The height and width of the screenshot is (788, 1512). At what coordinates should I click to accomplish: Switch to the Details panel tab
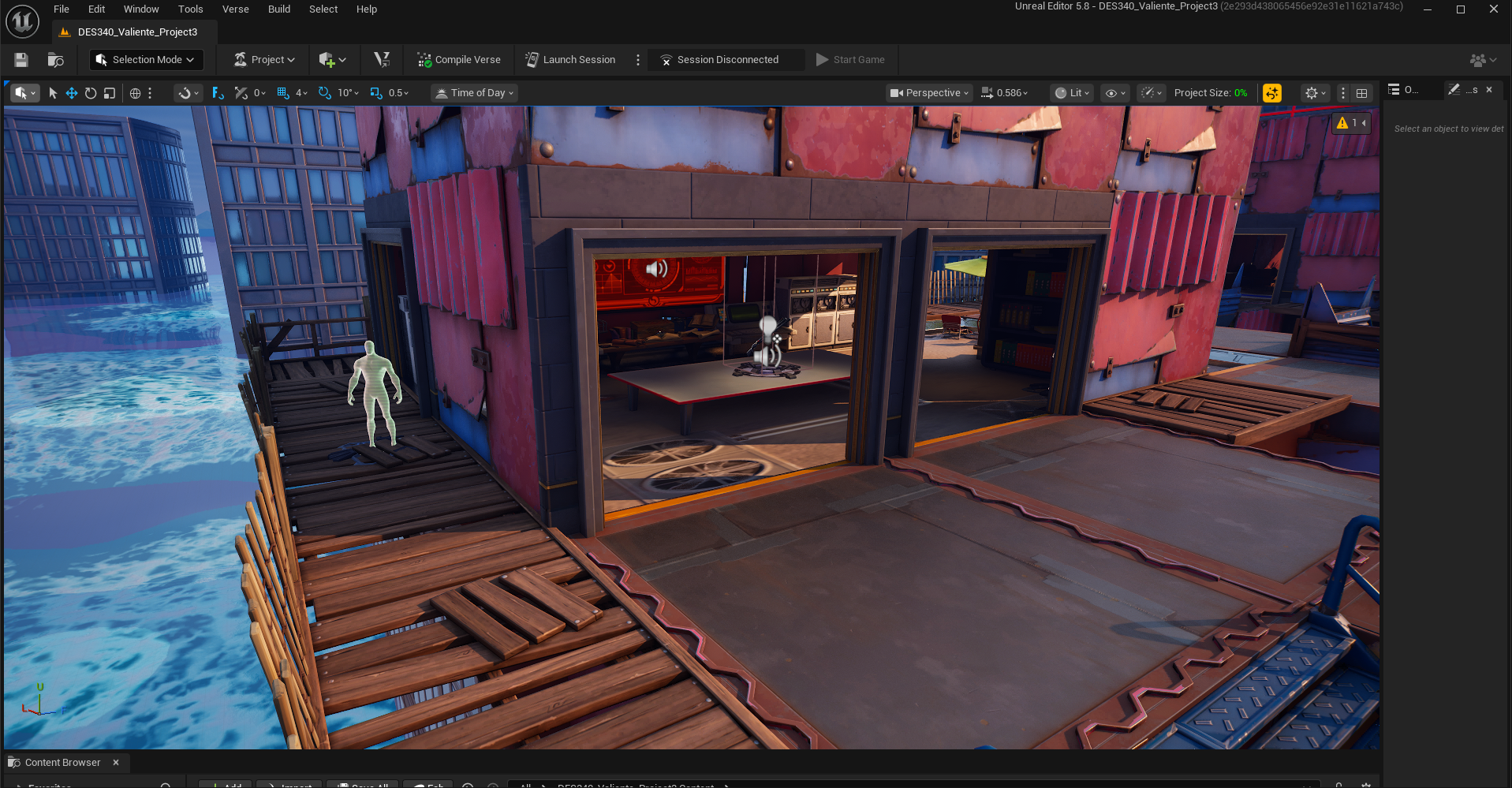pyautogui.click(x=1464, y=90)
